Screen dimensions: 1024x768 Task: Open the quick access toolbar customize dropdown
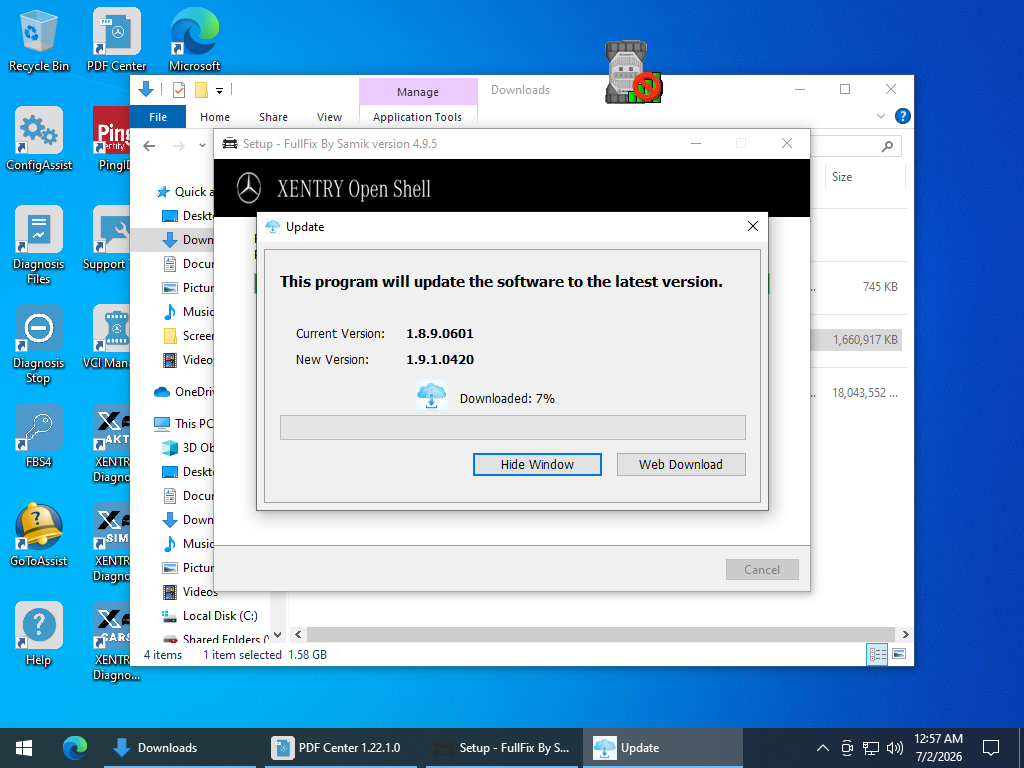tap(219, 91)
